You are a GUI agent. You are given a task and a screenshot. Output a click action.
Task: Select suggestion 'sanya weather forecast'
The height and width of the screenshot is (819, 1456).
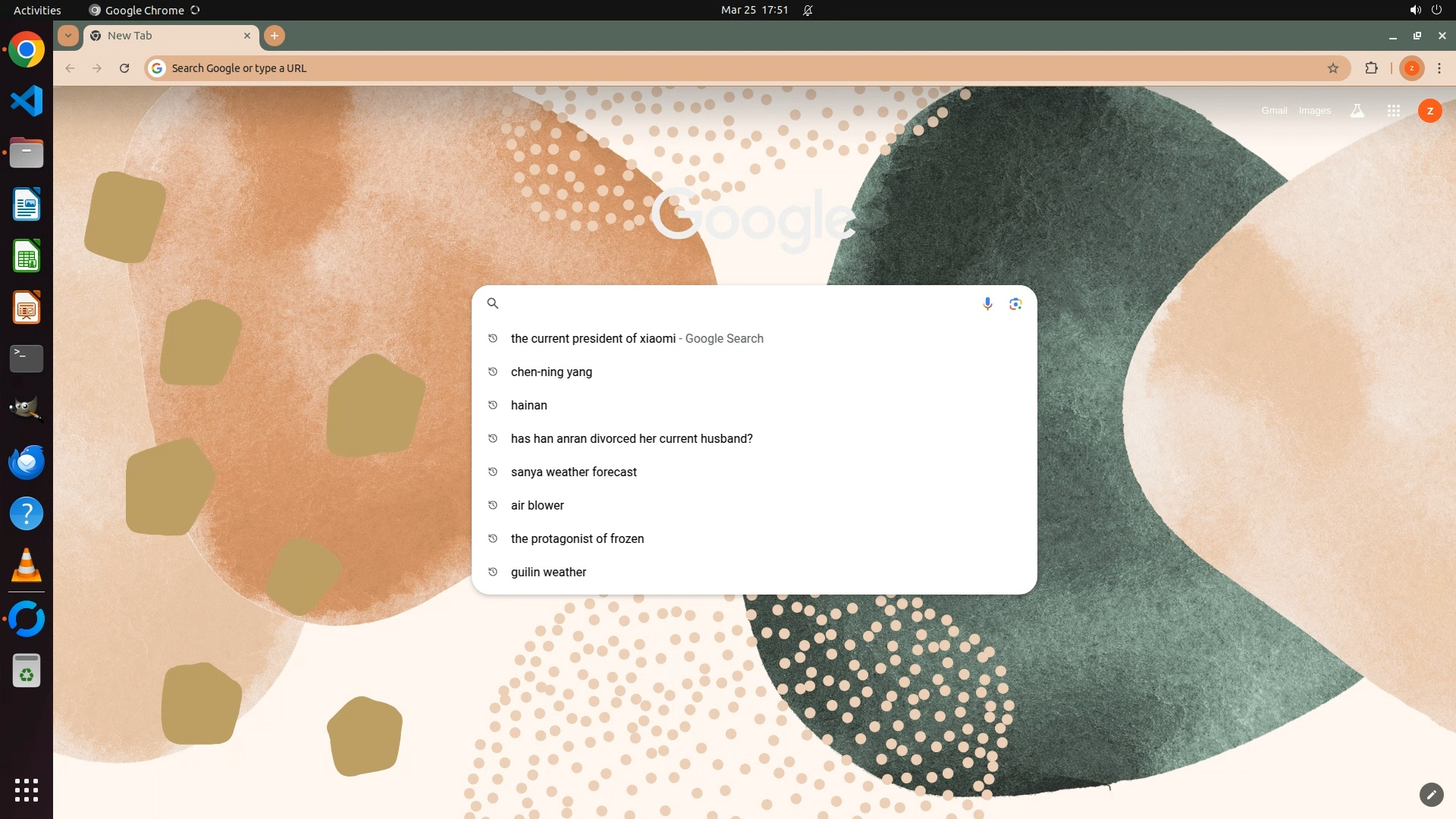[573, 472]
